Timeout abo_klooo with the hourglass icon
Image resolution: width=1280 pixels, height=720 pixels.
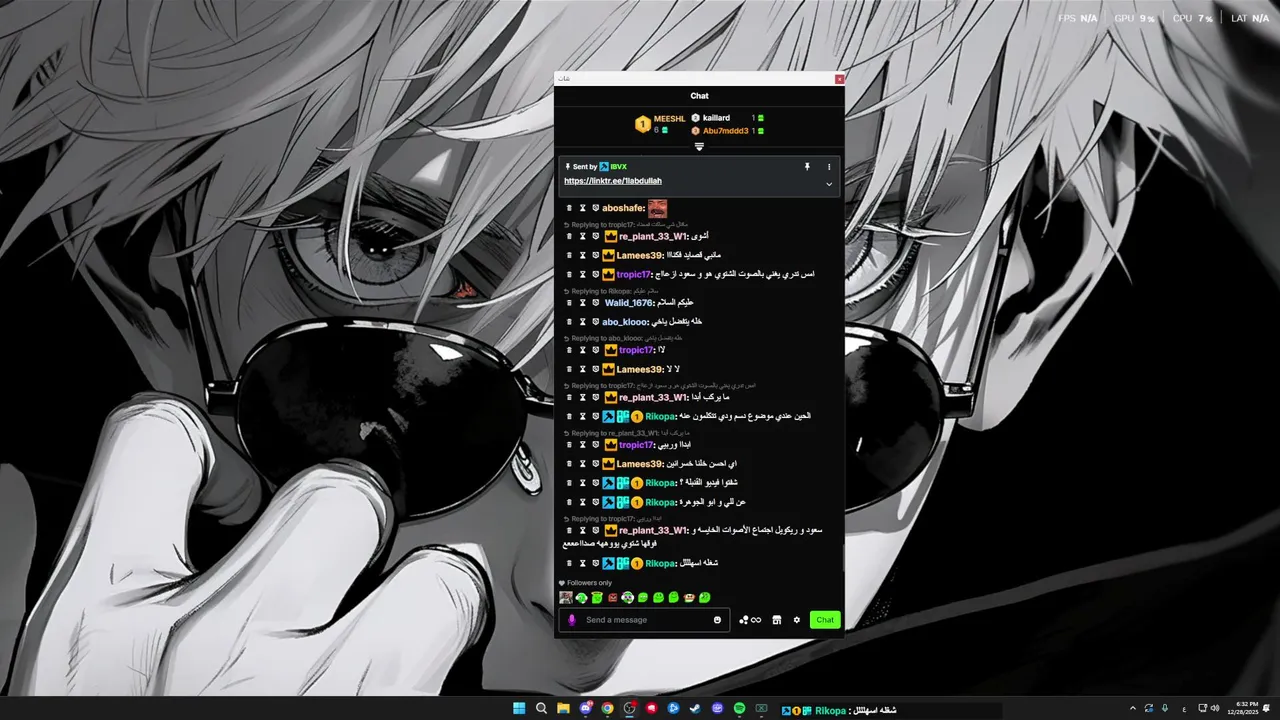click(x=582, y=322)
